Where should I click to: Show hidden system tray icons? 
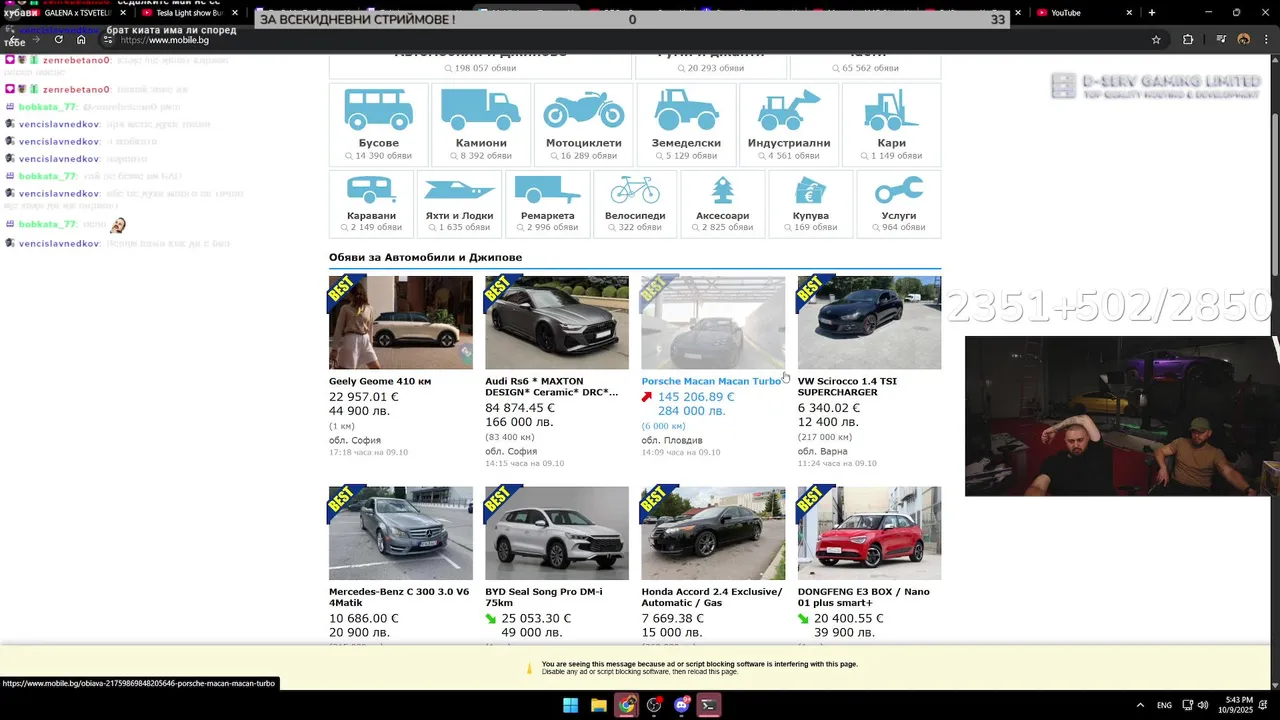[1140, 705]
